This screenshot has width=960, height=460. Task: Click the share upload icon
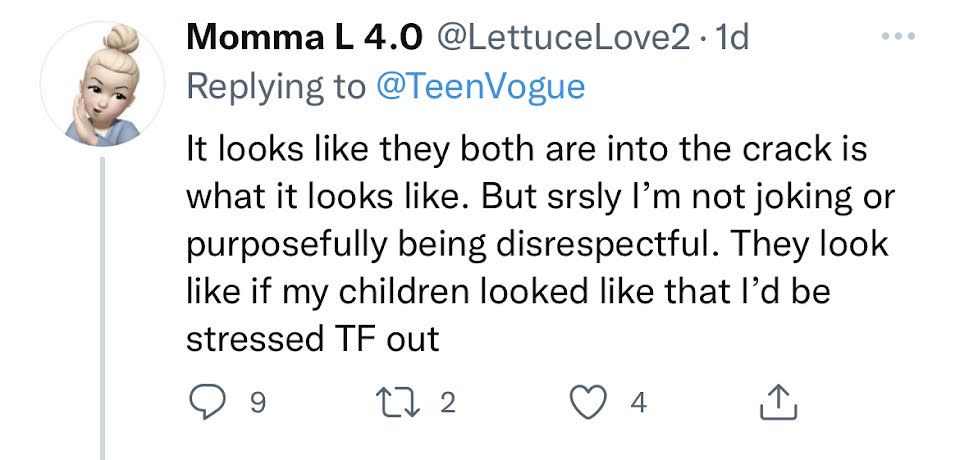point(776,402)
